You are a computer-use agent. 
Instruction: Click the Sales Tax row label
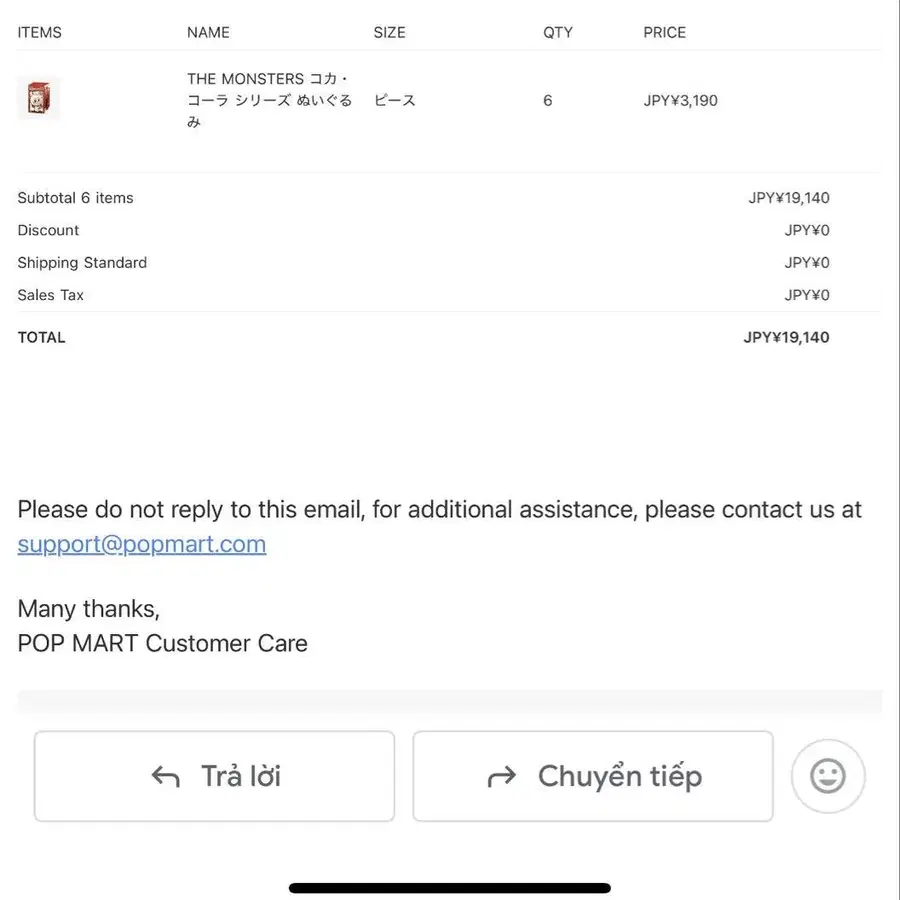[51, 295]
